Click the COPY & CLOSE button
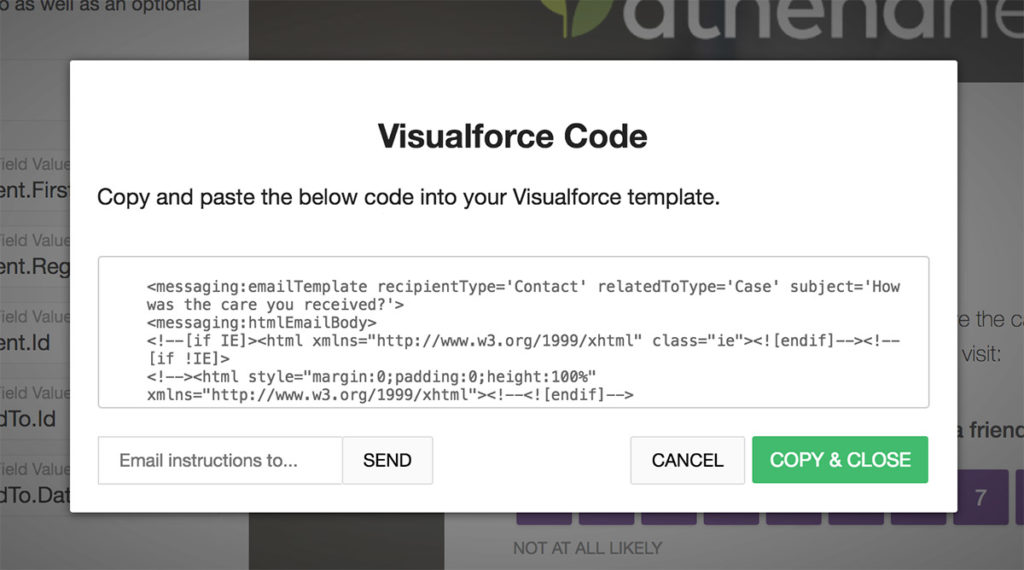Viewport: 1024px width, 570px height. pos(840,460)
